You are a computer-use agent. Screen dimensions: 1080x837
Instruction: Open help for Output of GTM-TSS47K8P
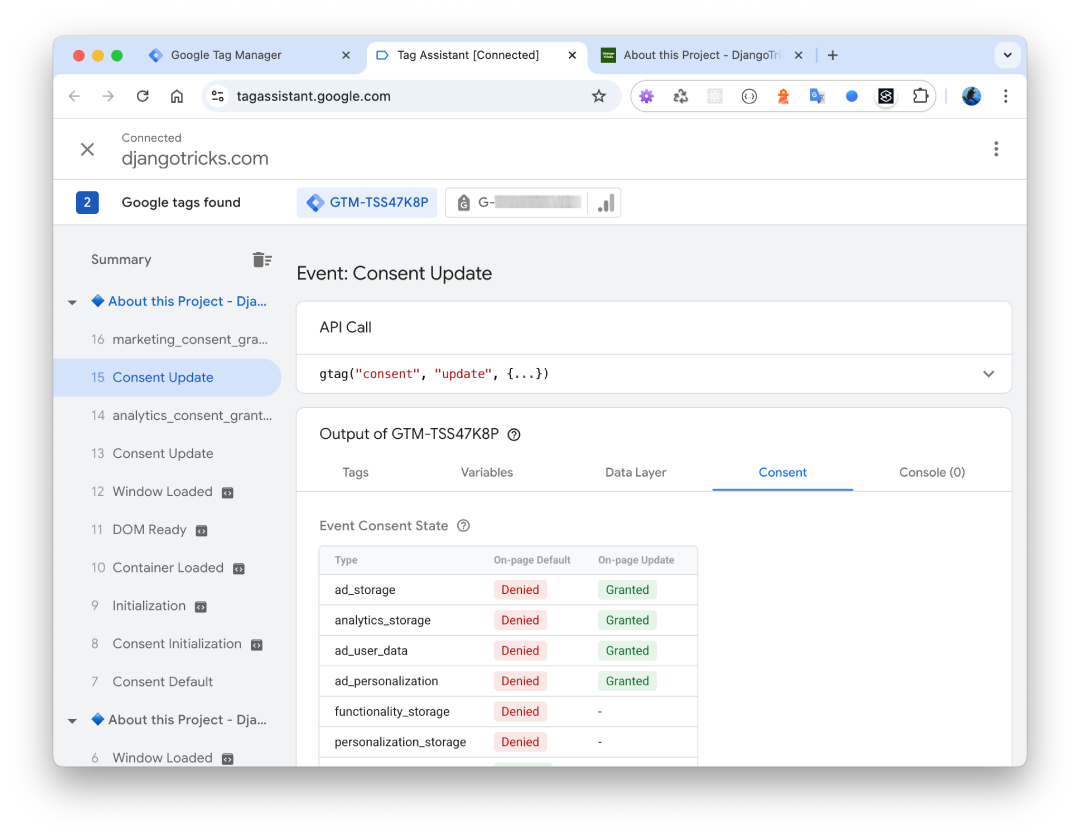click(514, 435)
